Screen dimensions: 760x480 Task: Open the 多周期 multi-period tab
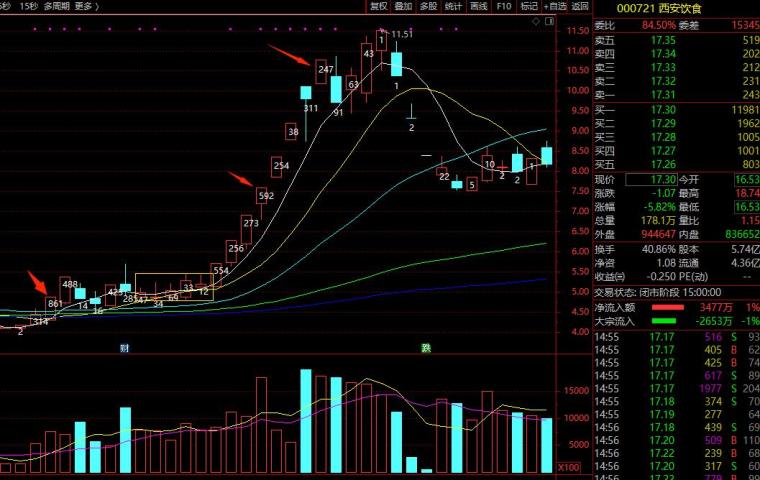pyautogui.click(x=57, y=6)
